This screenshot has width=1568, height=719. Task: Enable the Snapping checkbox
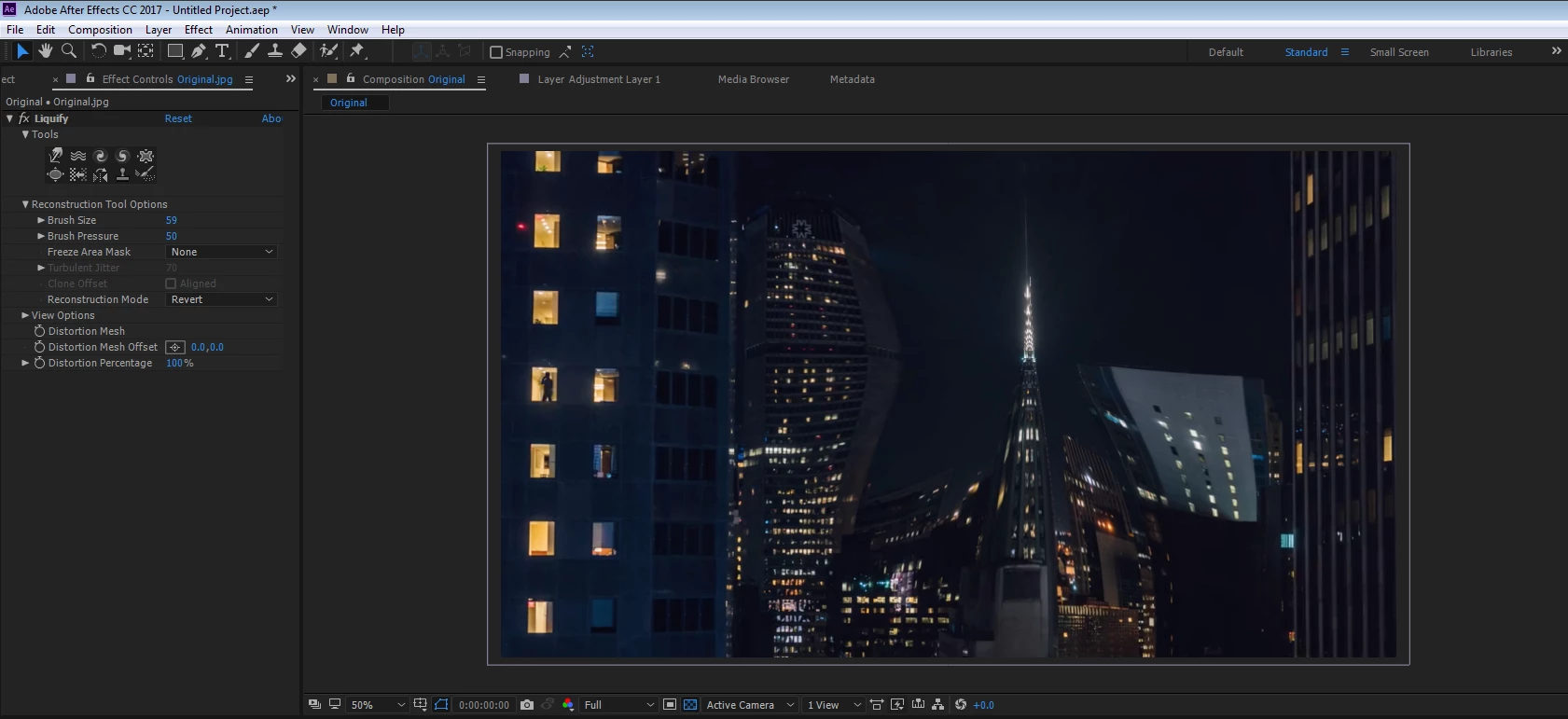click(496, 52)
